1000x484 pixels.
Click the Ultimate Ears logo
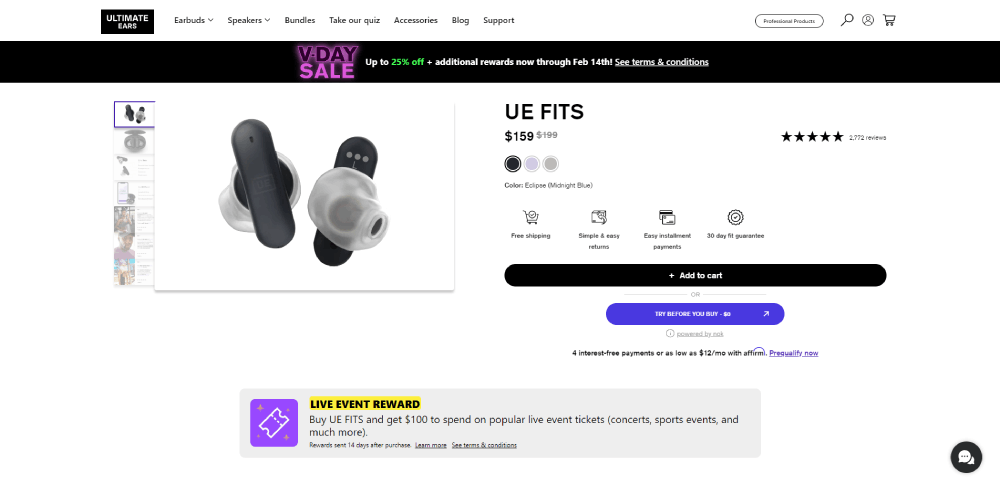coord(128,21)
